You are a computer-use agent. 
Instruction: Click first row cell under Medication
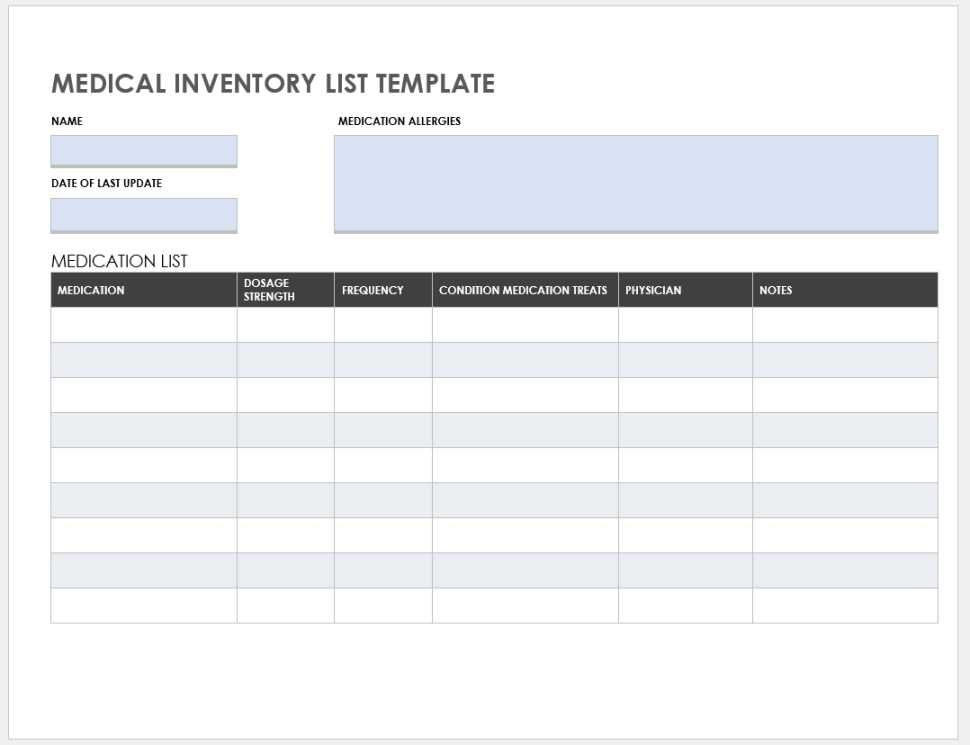click(144, 325)
